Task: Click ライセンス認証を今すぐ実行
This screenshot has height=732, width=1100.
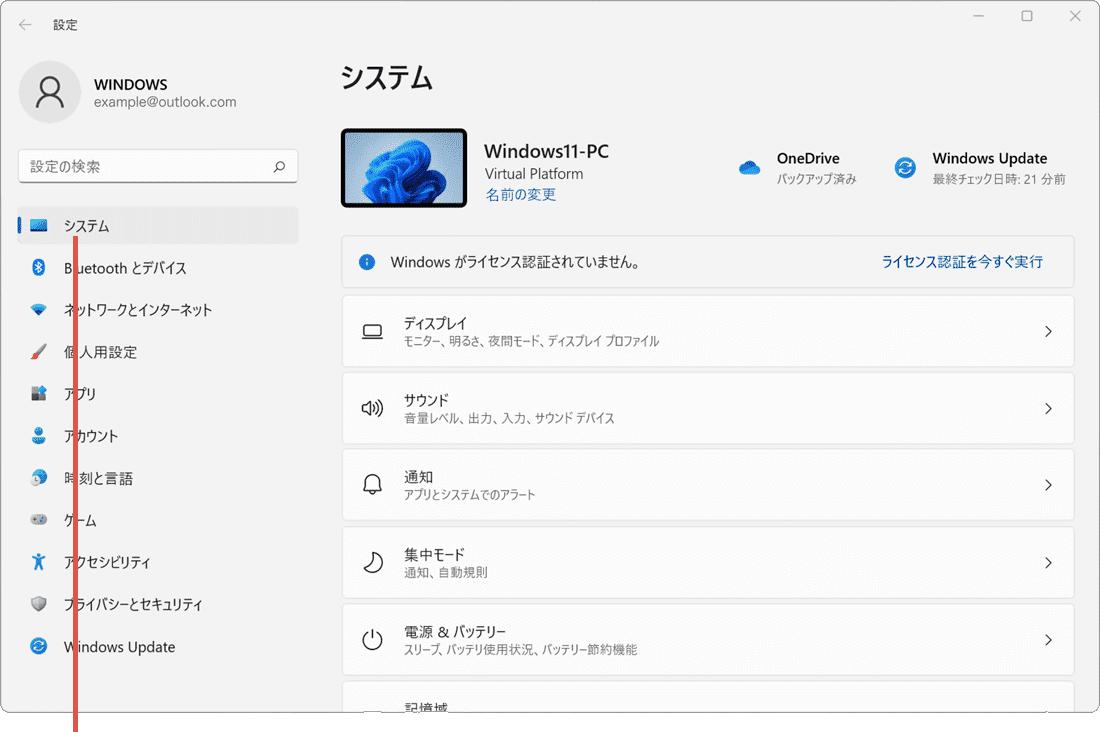Action: click(962, 261)
